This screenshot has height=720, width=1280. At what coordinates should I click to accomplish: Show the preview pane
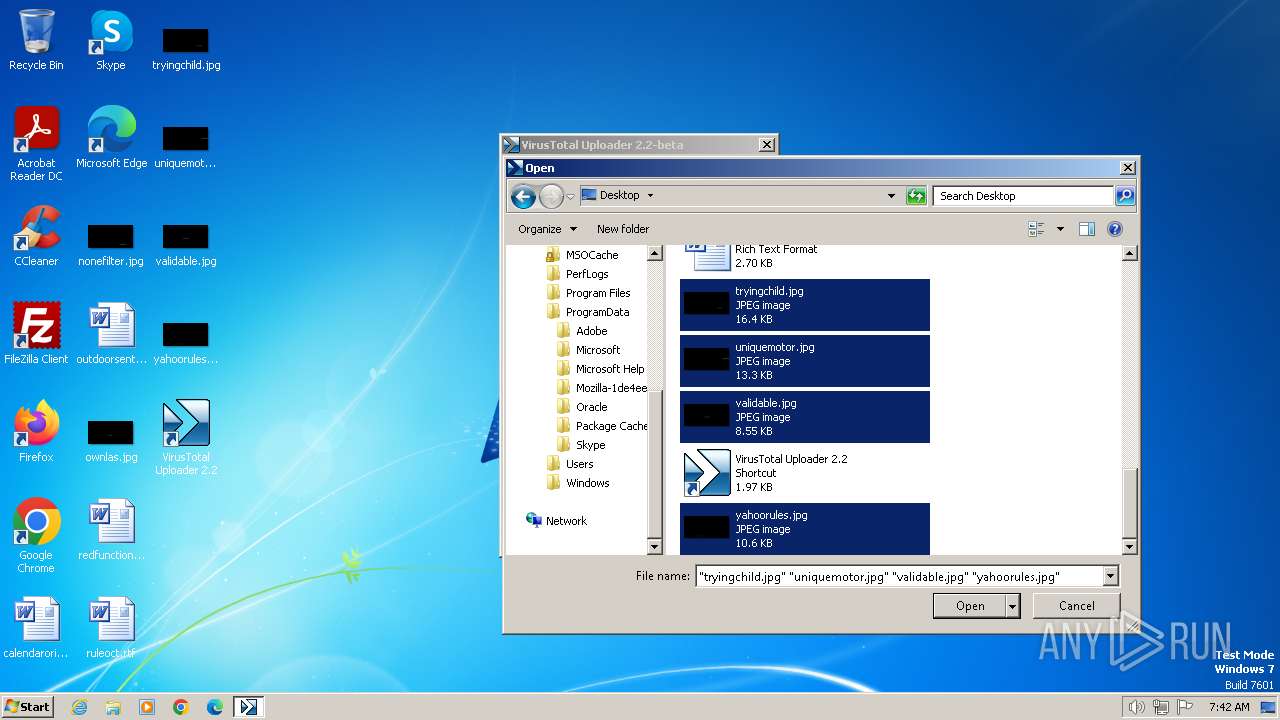coord(1087,229)
